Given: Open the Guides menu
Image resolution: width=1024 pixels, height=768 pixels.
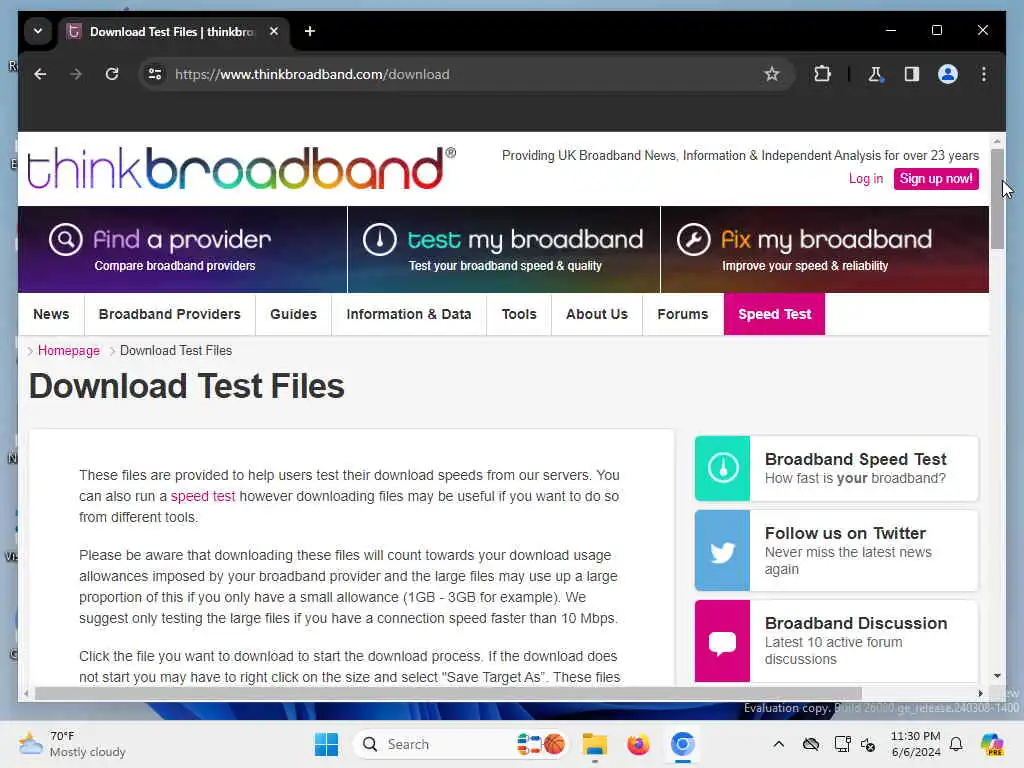Looking at the screenshot, I should (293, 314).
